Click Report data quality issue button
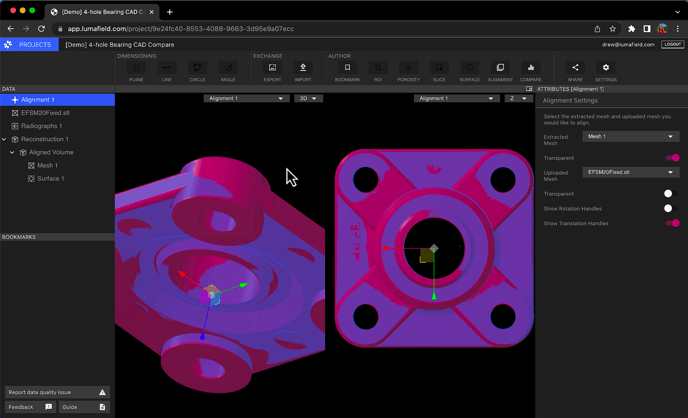This screenshot has height=418, width=688. click(55, 392)
